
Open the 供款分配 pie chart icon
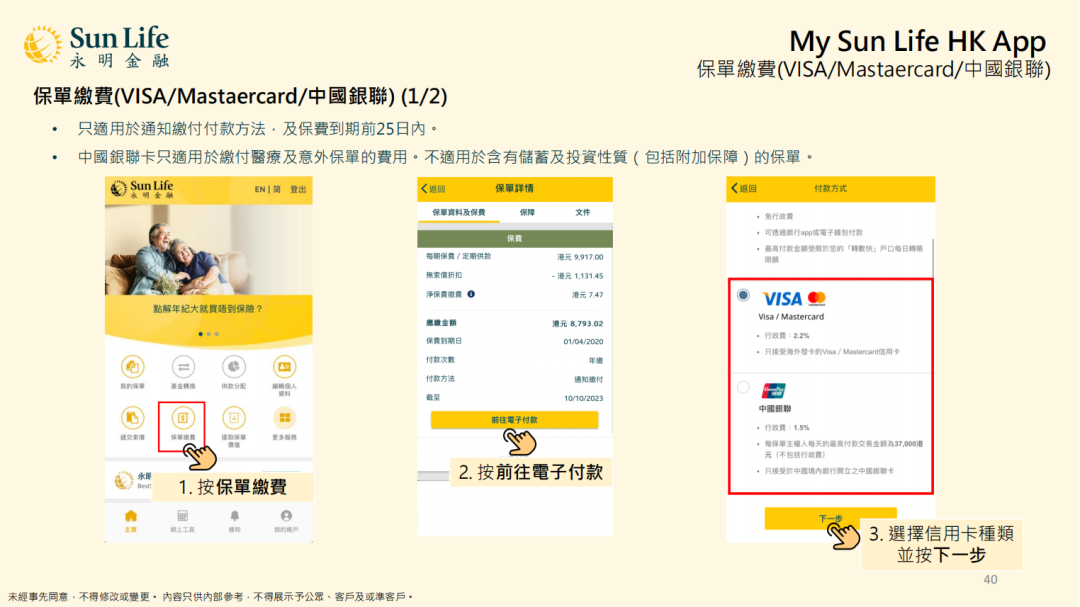coord(233,367)
